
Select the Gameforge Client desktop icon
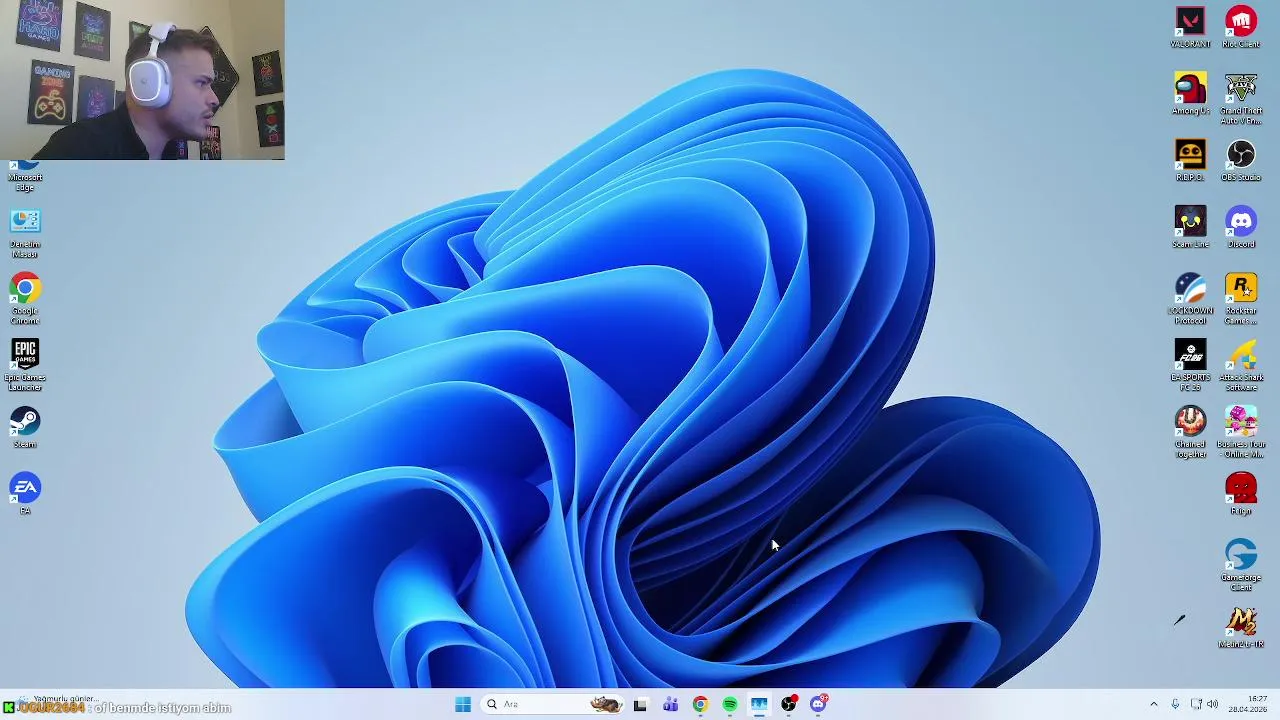point(1241,565)
